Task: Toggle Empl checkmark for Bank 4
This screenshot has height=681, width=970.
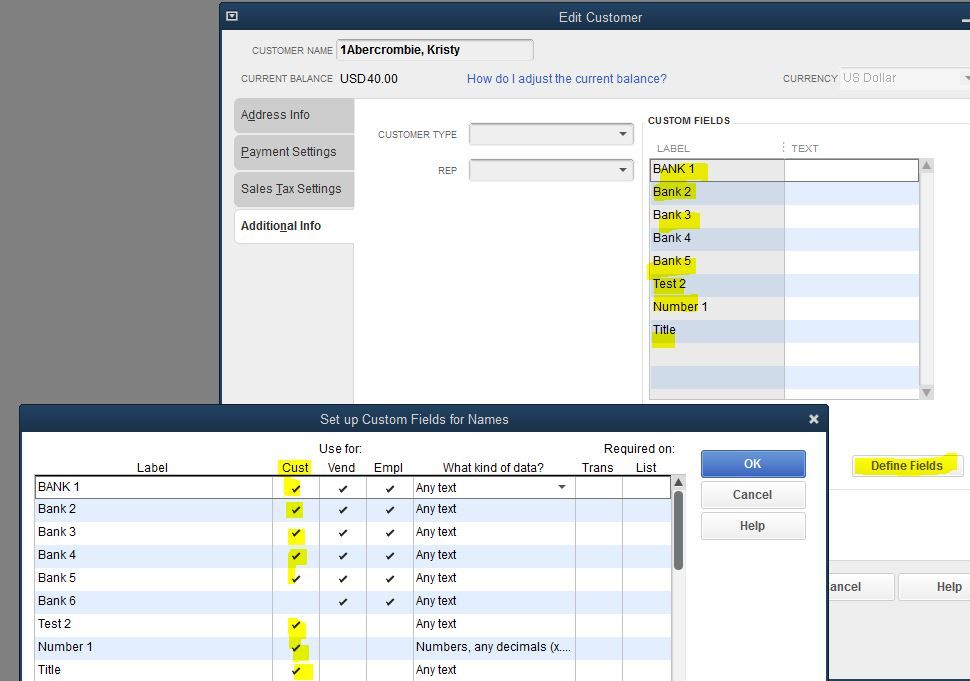Action: pyautogui.click(x=390, y=555)
